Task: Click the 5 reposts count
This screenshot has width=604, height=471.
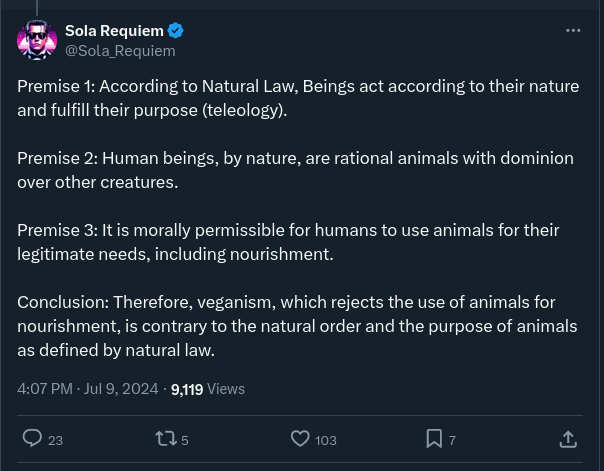Action: (185, 440)
